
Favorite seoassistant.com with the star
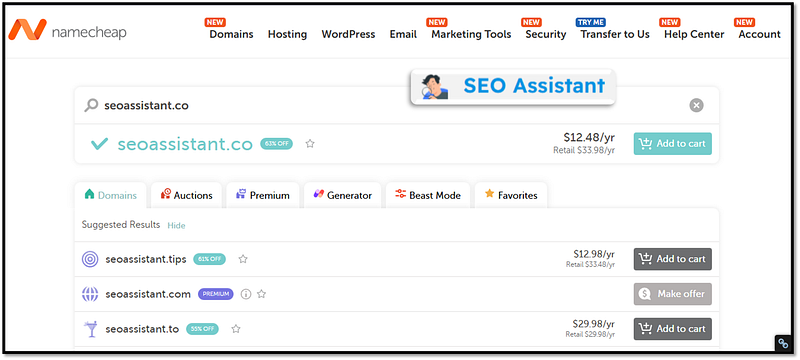[x=261, y=294]
